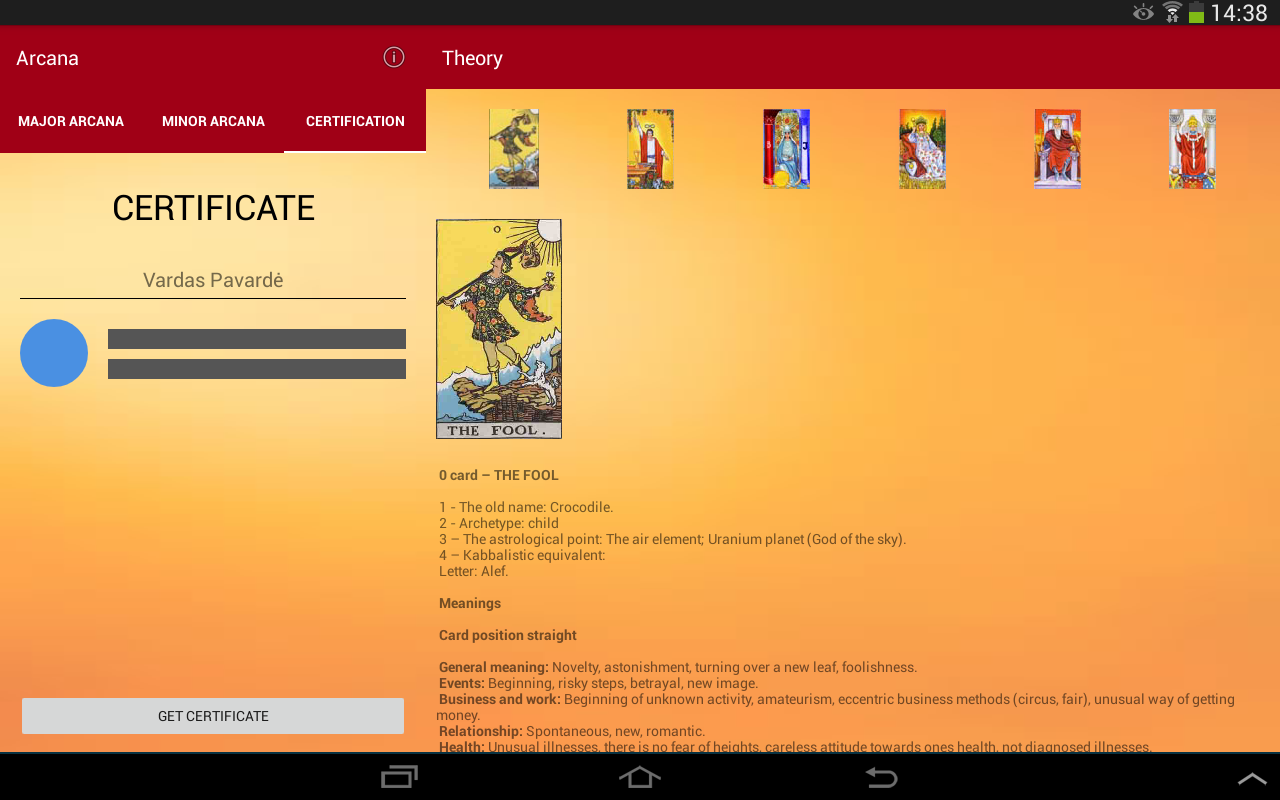Viewport: 1280px width, 800px height.
Task: Tap the 'Events:' line
Action: (x=598, y=683)
